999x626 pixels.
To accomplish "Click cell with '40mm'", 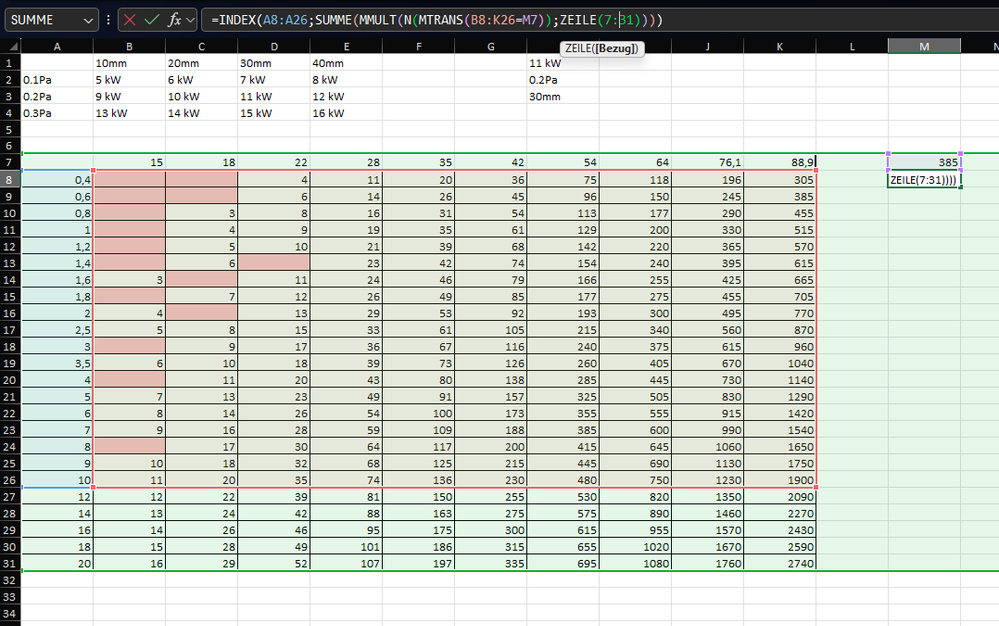I will coord(346,63).
